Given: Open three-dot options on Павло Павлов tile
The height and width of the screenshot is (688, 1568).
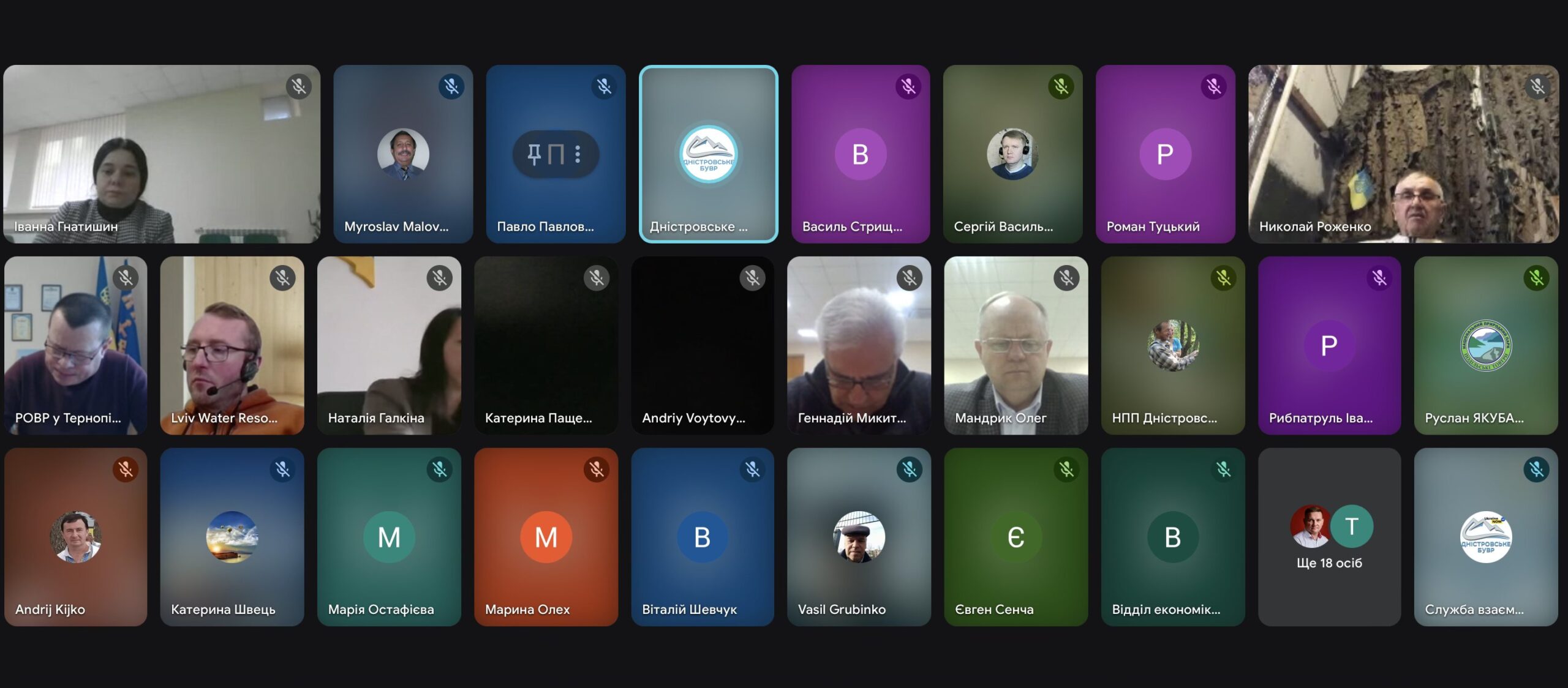Looking at the screenshot, I should click(578, 154).
